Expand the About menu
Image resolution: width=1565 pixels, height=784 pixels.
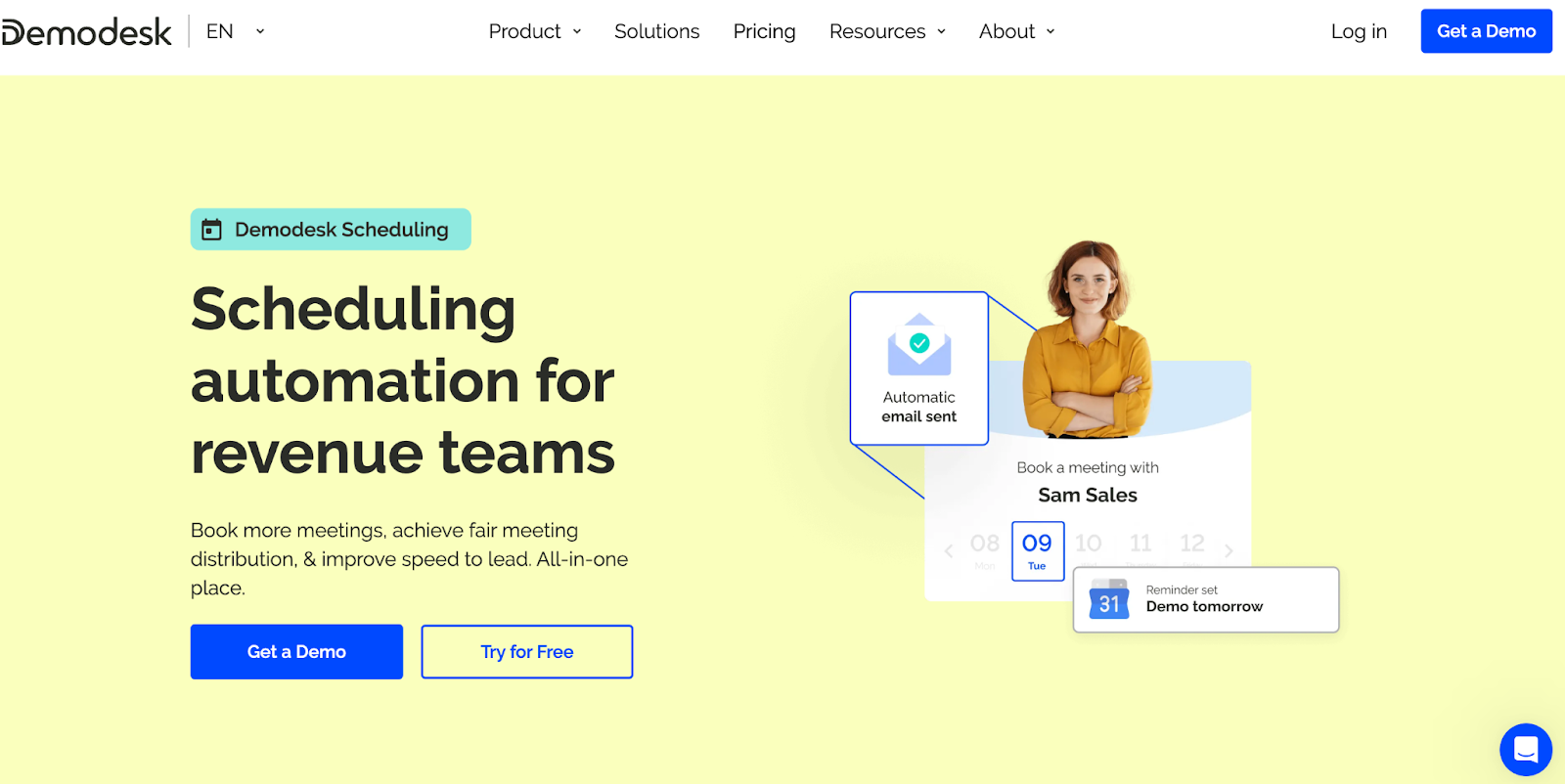(x=1017, y=31)
